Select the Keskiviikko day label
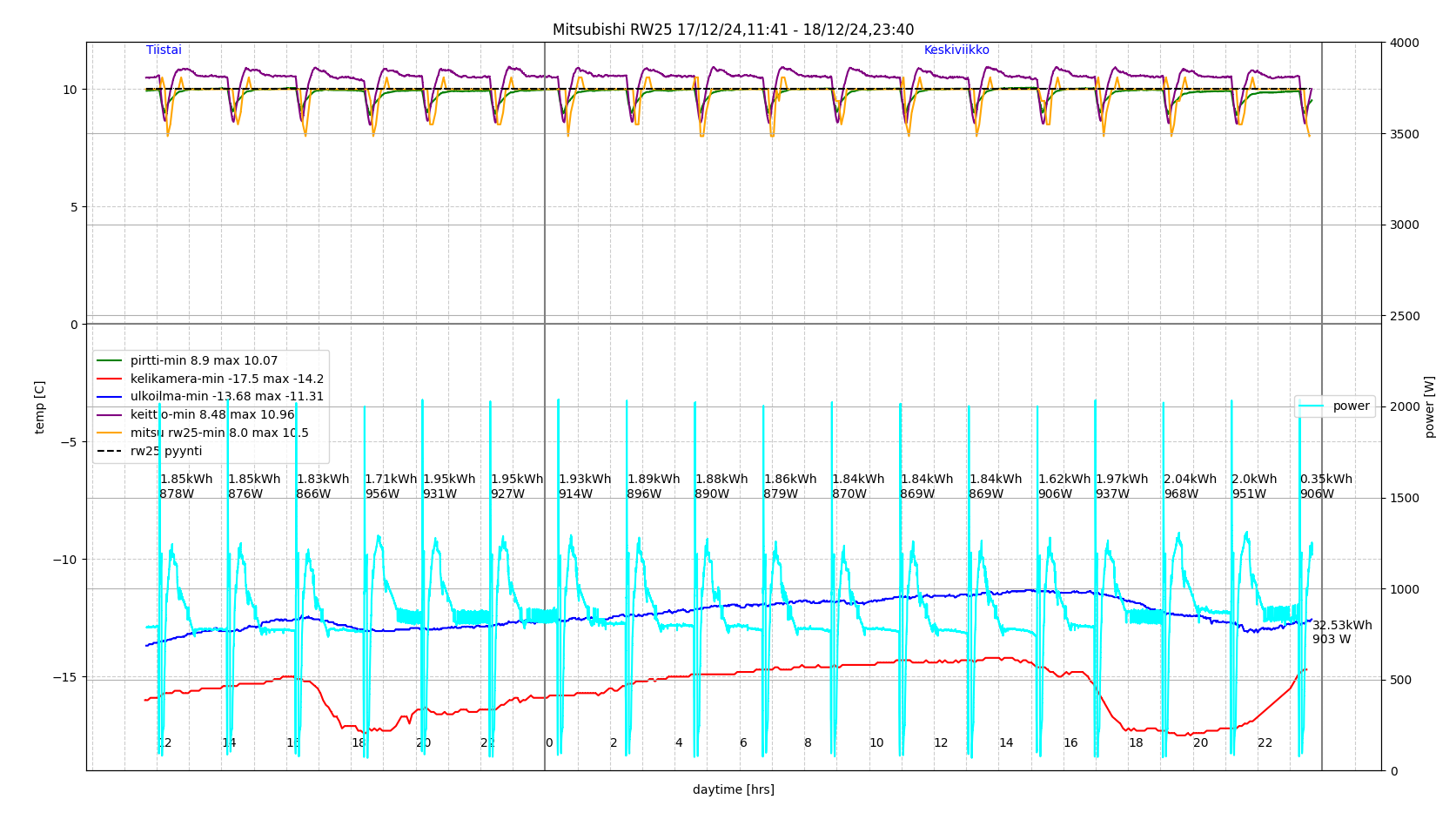The height and width of the screenshot is (826, 1456). click(956, 50)
